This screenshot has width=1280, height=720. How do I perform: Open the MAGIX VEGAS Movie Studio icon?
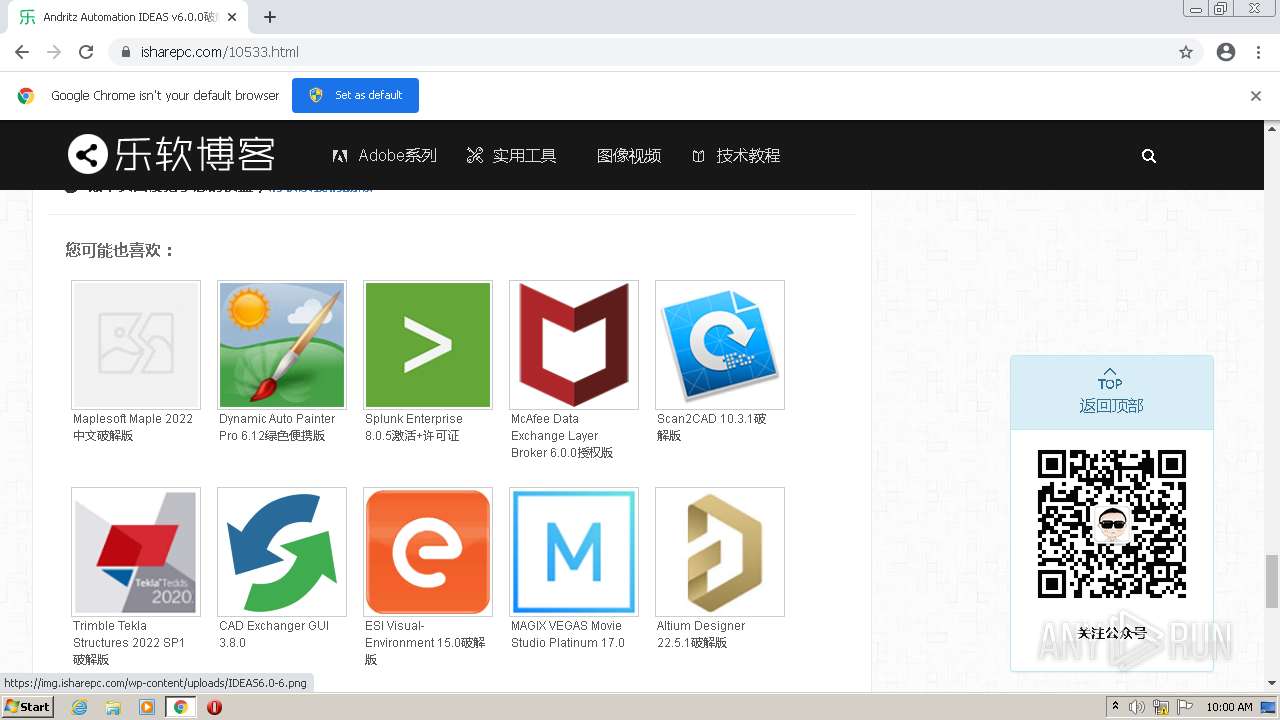[x=574, y=552]
